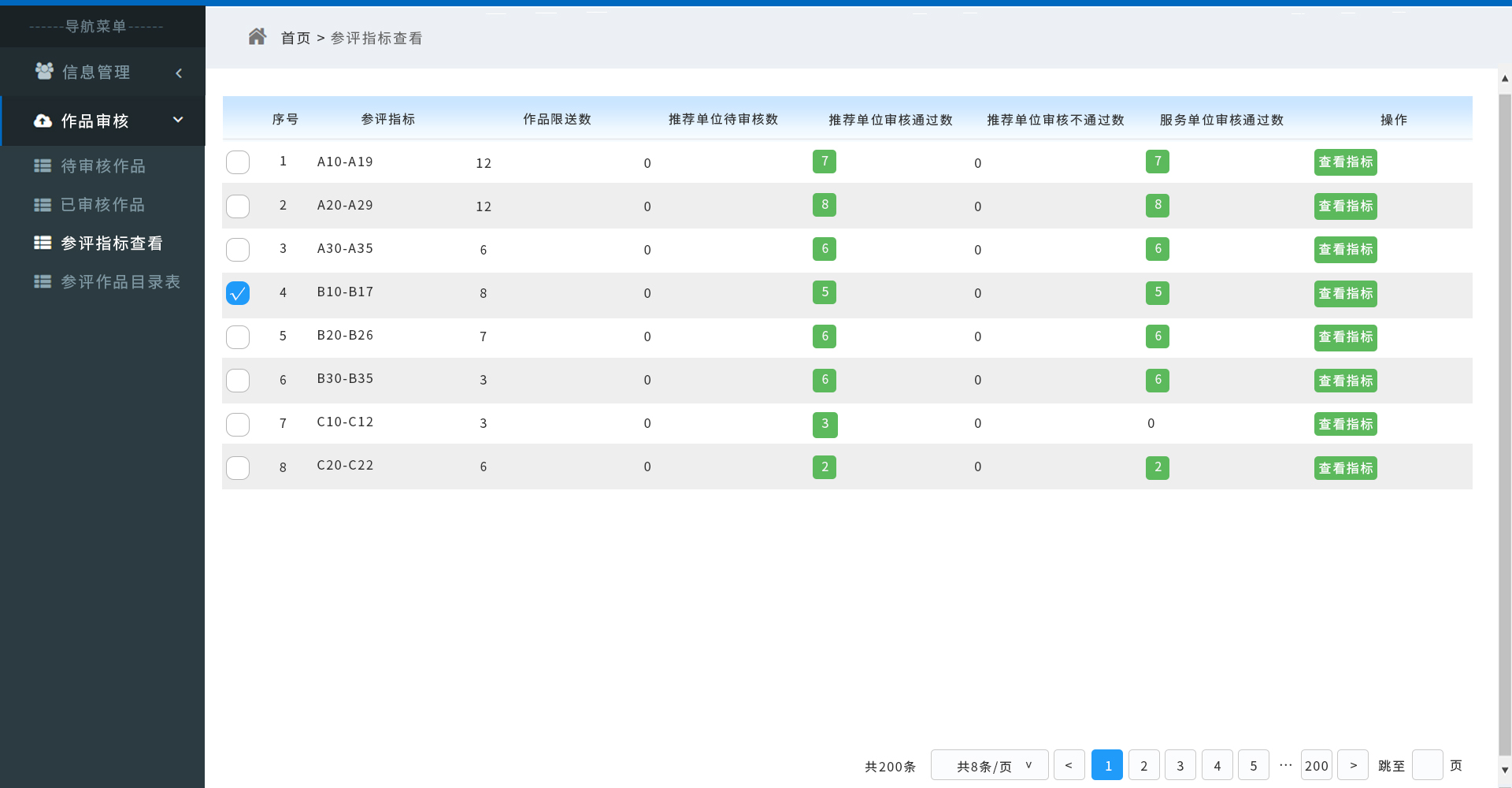
Task: Click the 信息管理 users icon
Action: [44, 72]
